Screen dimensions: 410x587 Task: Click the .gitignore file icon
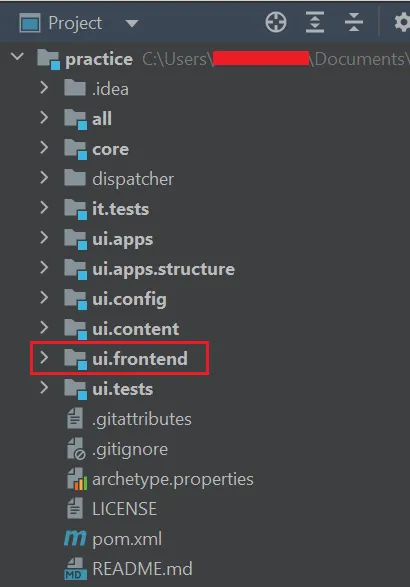tap(76, 449)
